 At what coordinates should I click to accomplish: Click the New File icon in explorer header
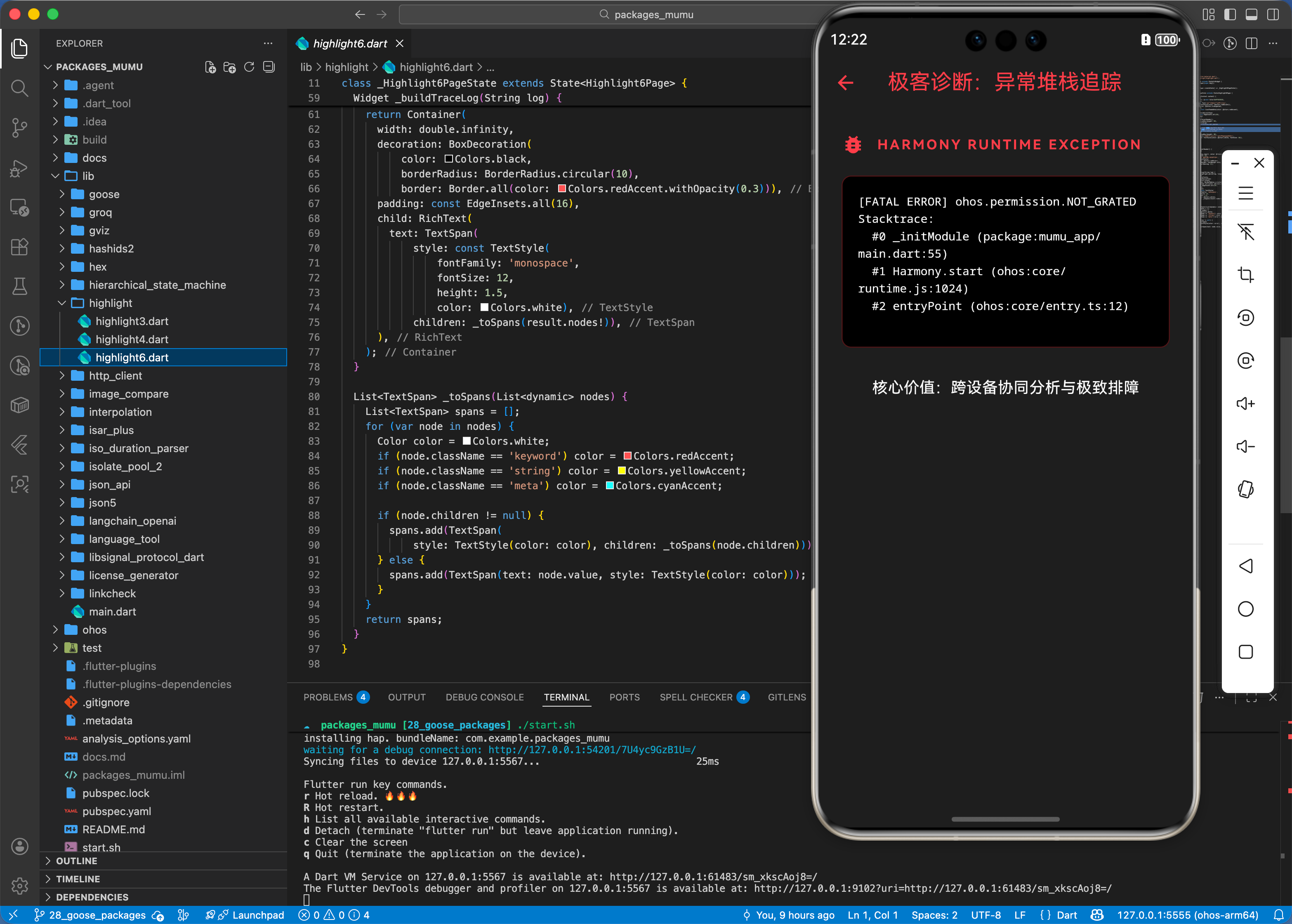point(210,67)
